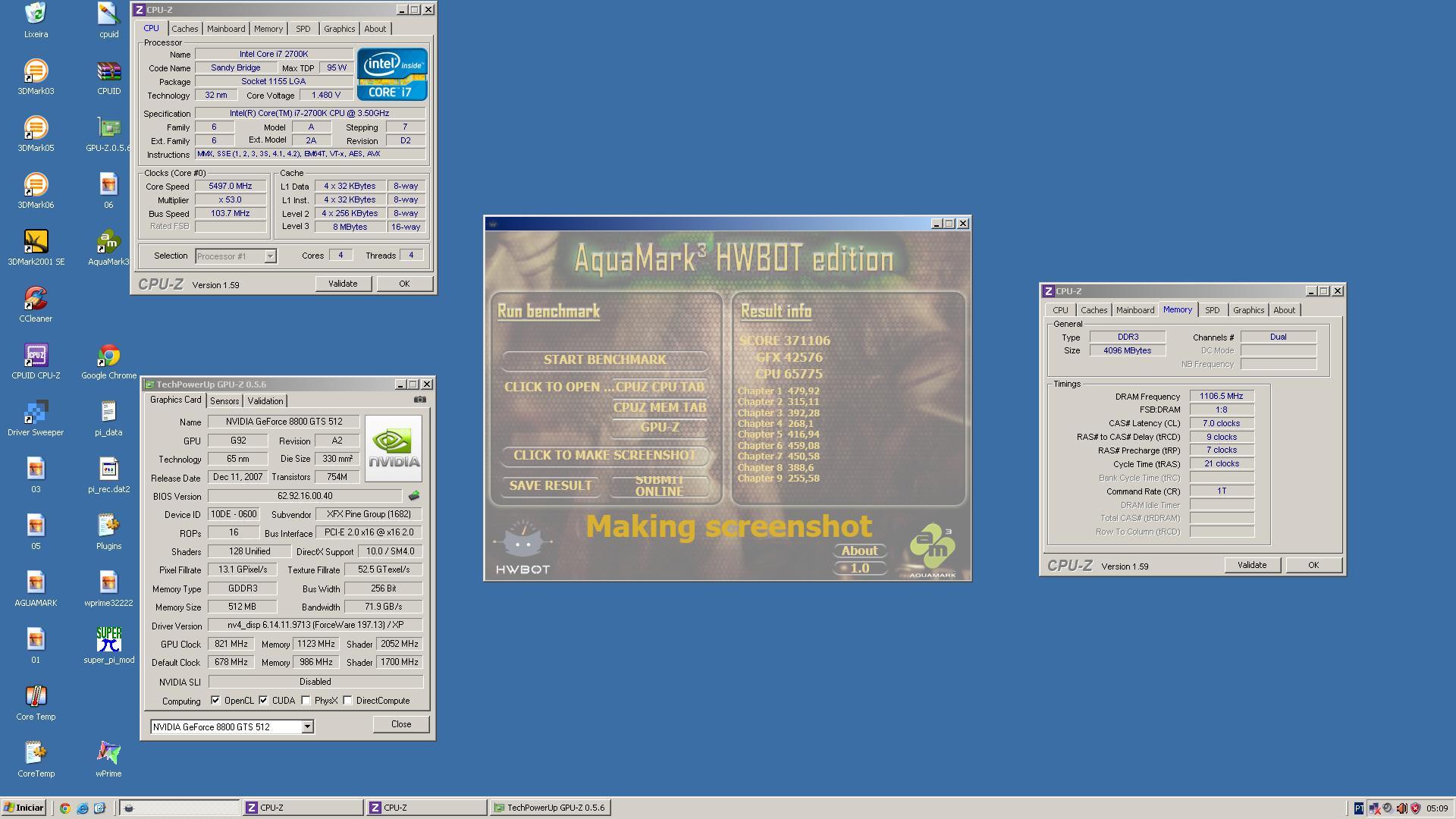Click the taskbar clock showing 05:09
The height and width of the screenshot is (819, 1456).
coord(1437,808)
